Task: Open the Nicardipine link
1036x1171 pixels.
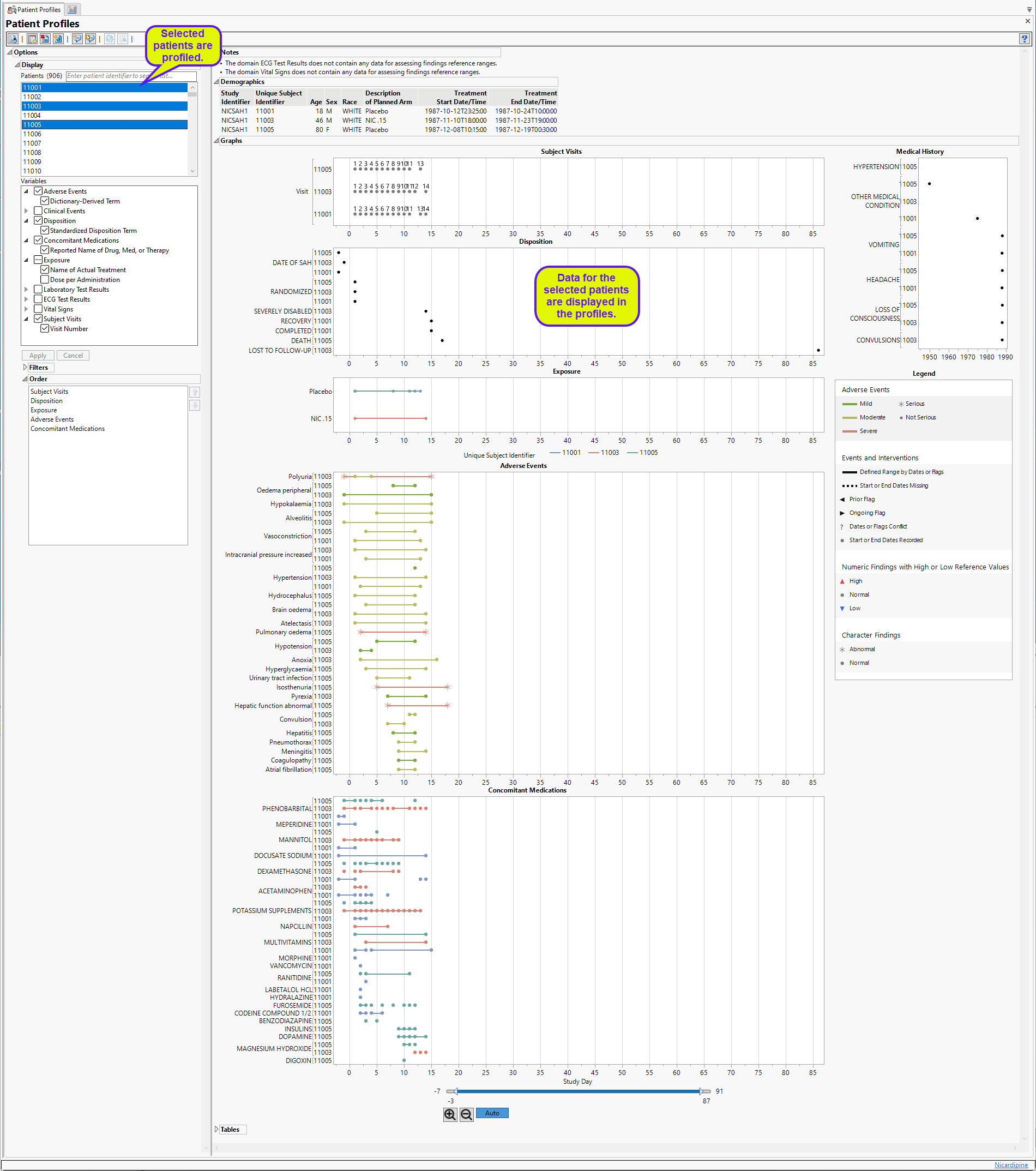Action: coord(1011,1164)
